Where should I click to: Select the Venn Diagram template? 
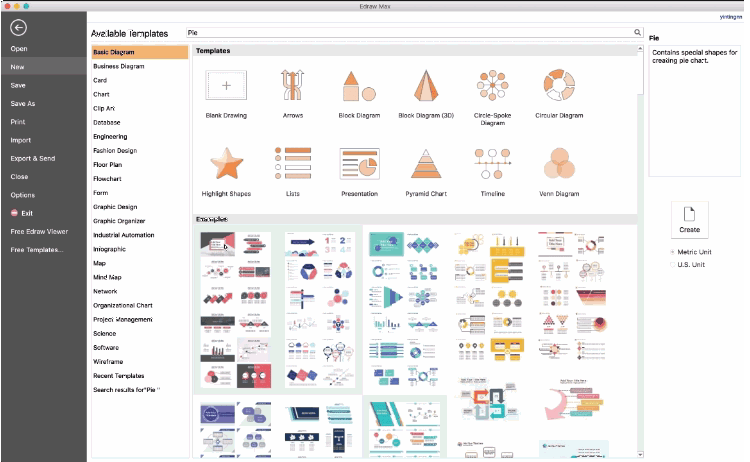tap(559, 164)
